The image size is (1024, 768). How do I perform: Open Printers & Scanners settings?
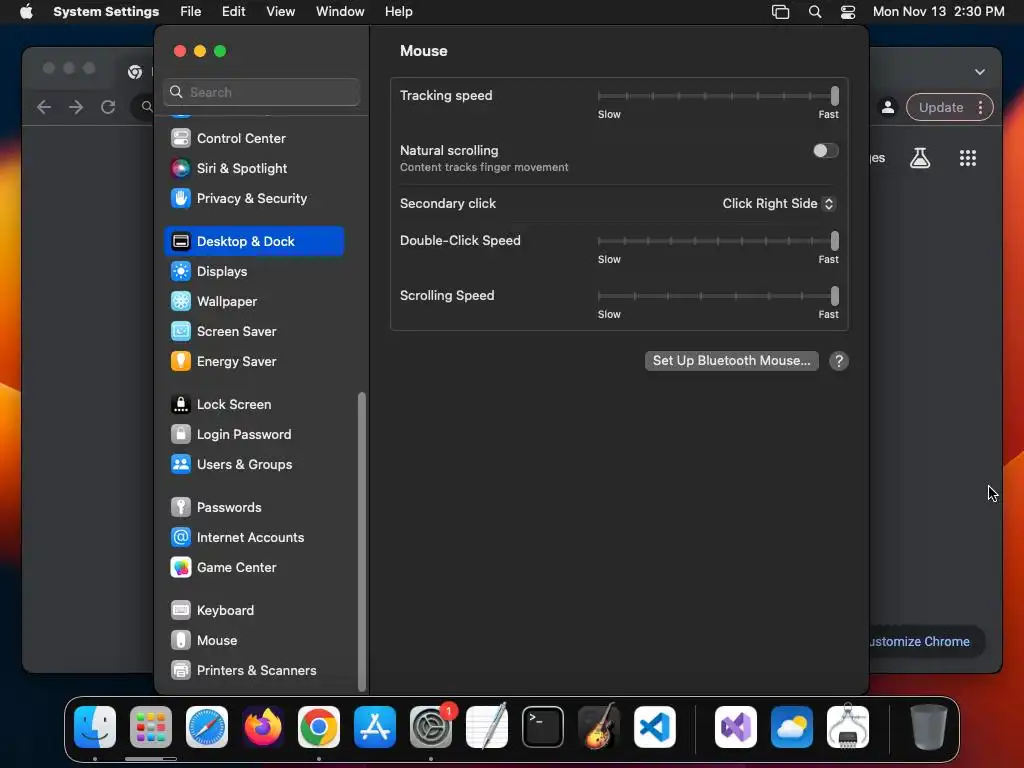(x=254, y=671)
